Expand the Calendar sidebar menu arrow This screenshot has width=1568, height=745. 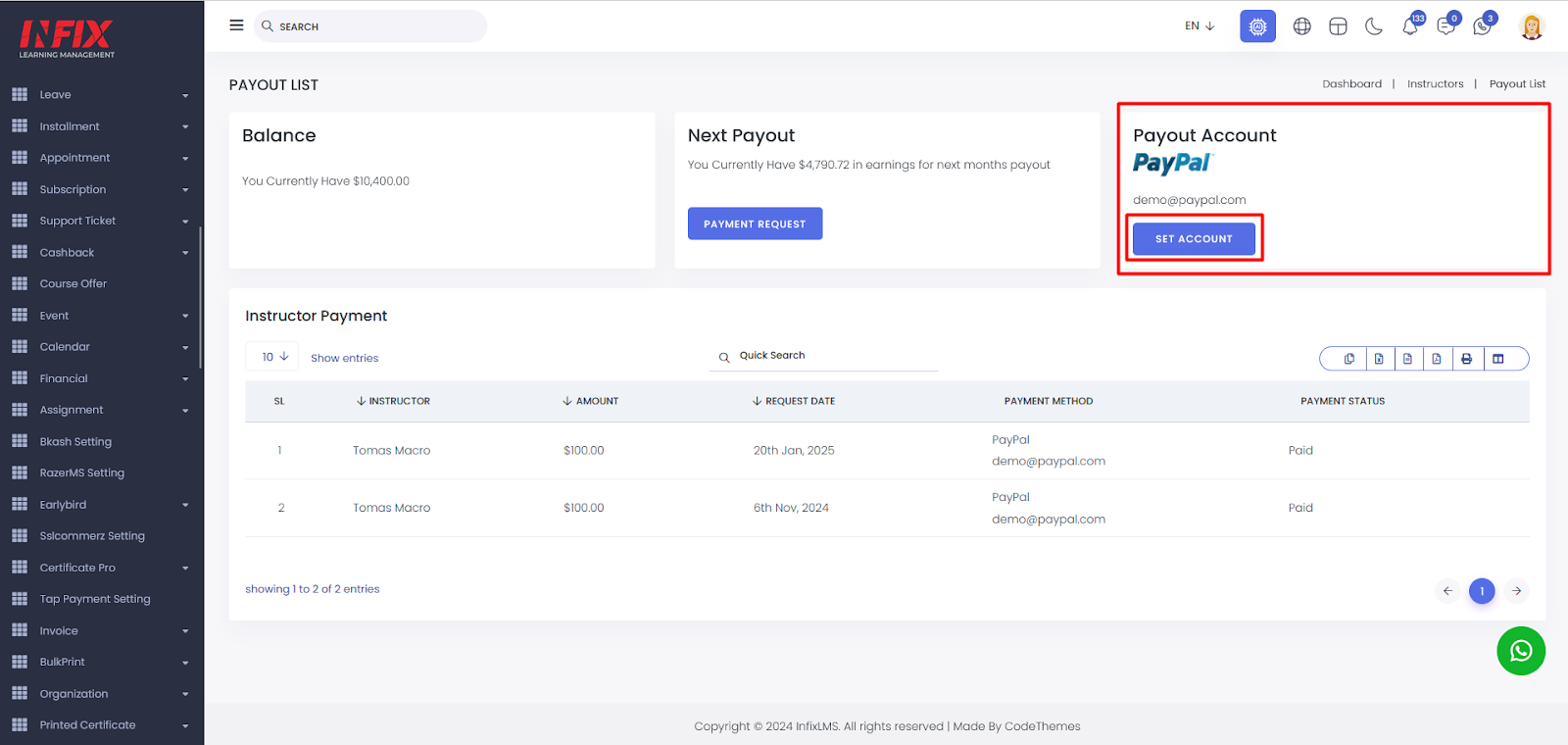[x=185, y=347]
